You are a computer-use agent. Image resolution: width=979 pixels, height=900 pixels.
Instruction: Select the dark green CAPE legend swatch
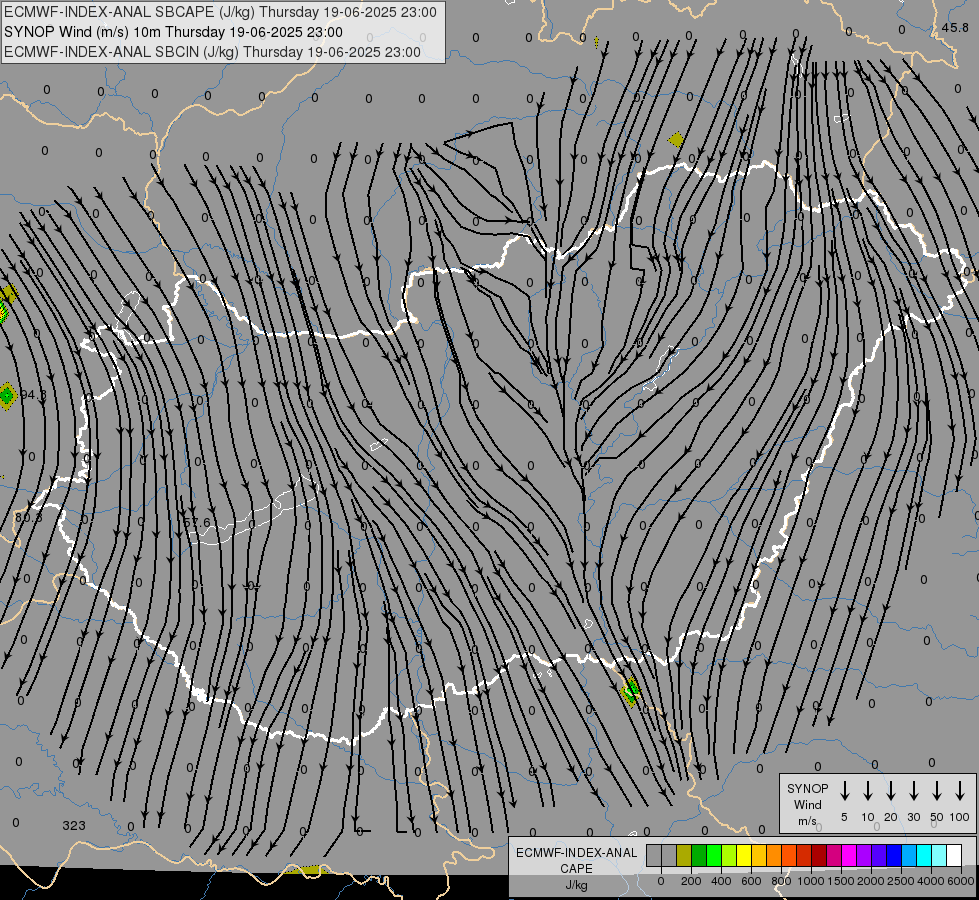coord(699,855)
